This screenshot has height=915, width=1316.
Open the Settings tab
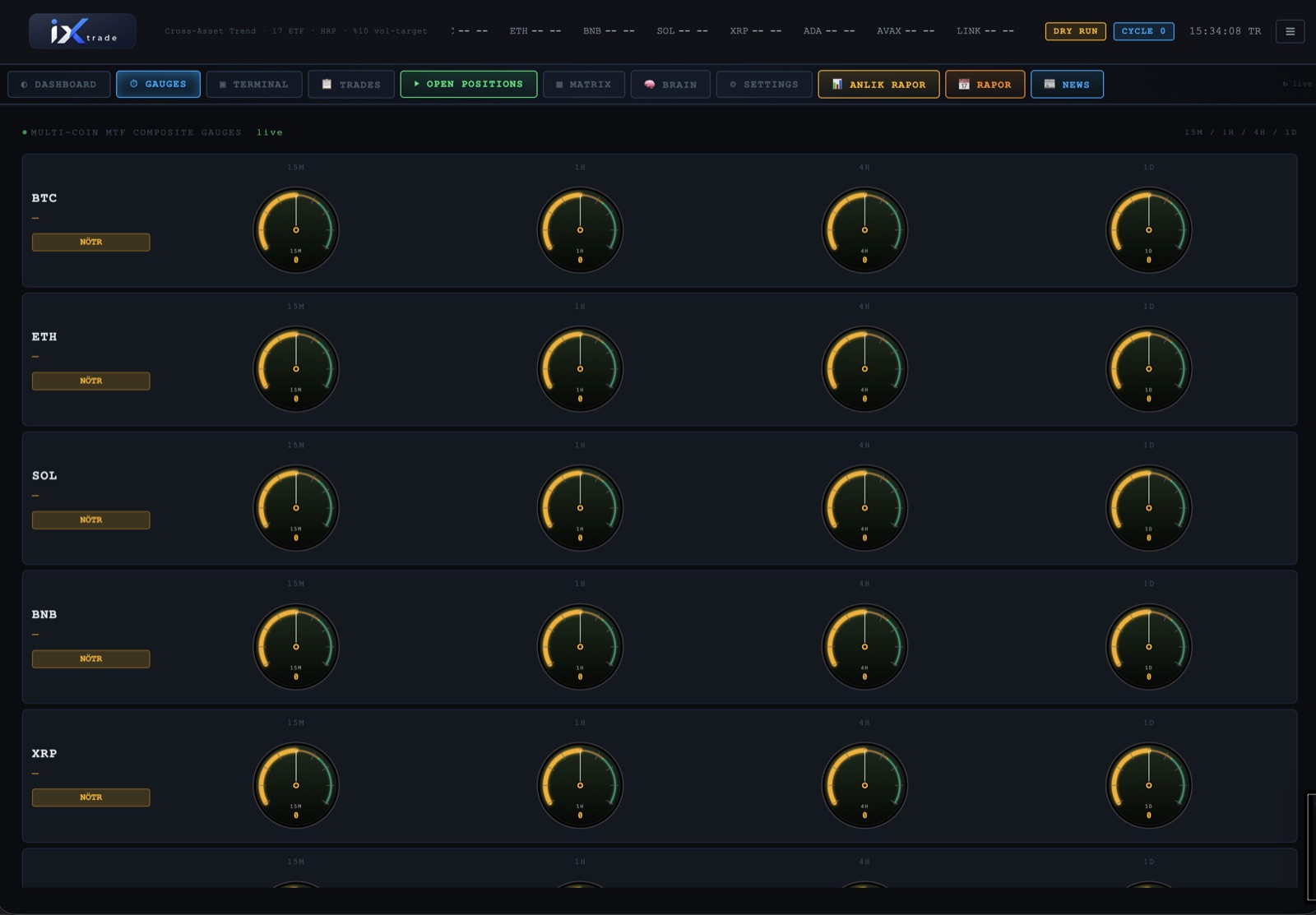(764, 84)
